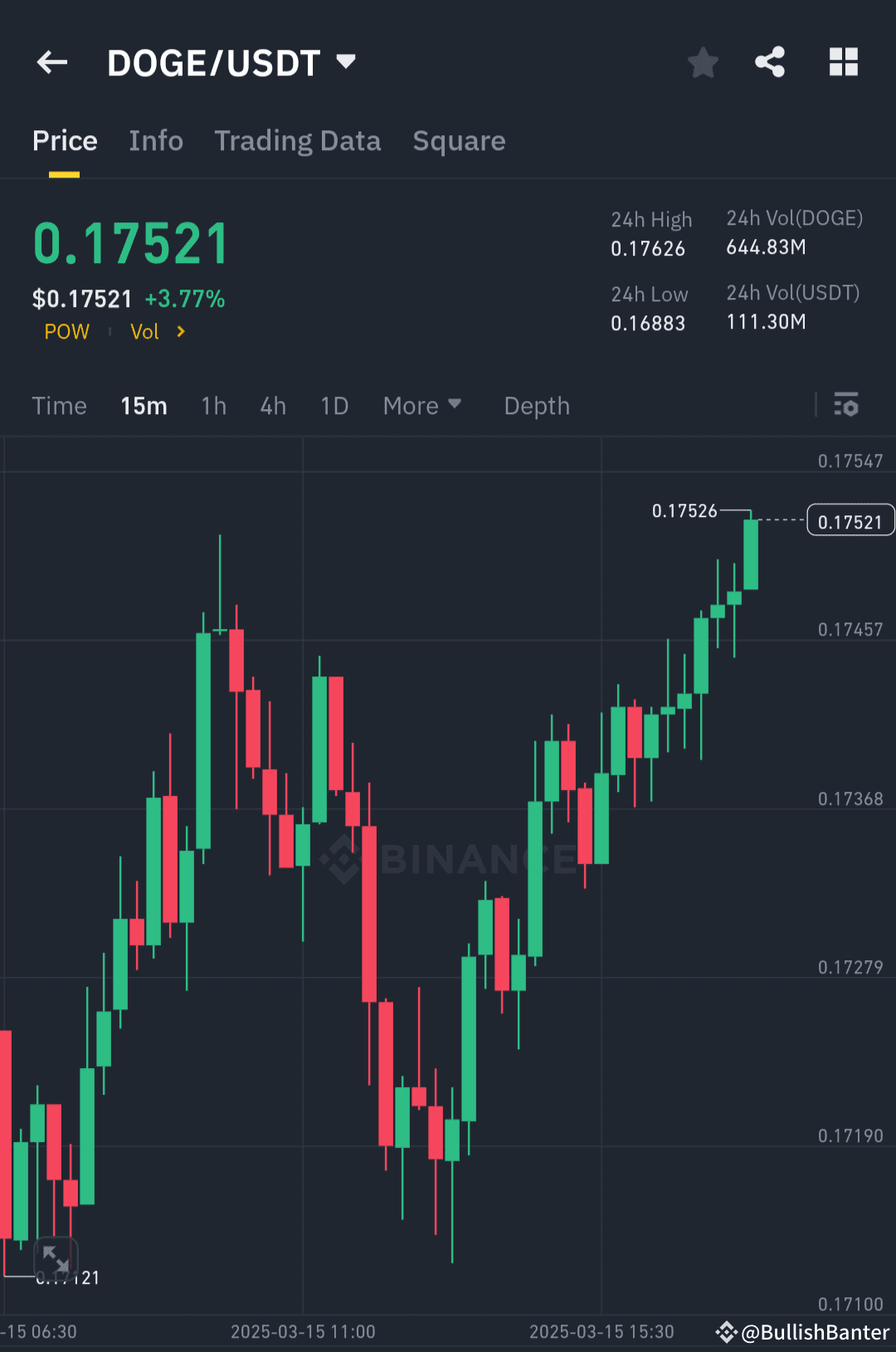896x1352 pixels.
Task: Open the Info tab
Action: (x=155, y=141)
